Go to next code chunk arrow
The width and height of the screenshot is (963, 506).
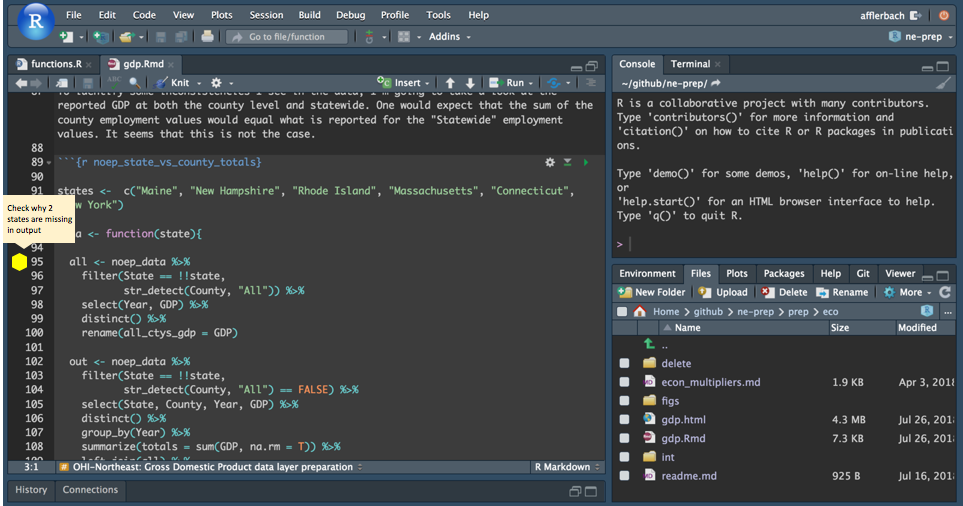click(x=470, y=83)
